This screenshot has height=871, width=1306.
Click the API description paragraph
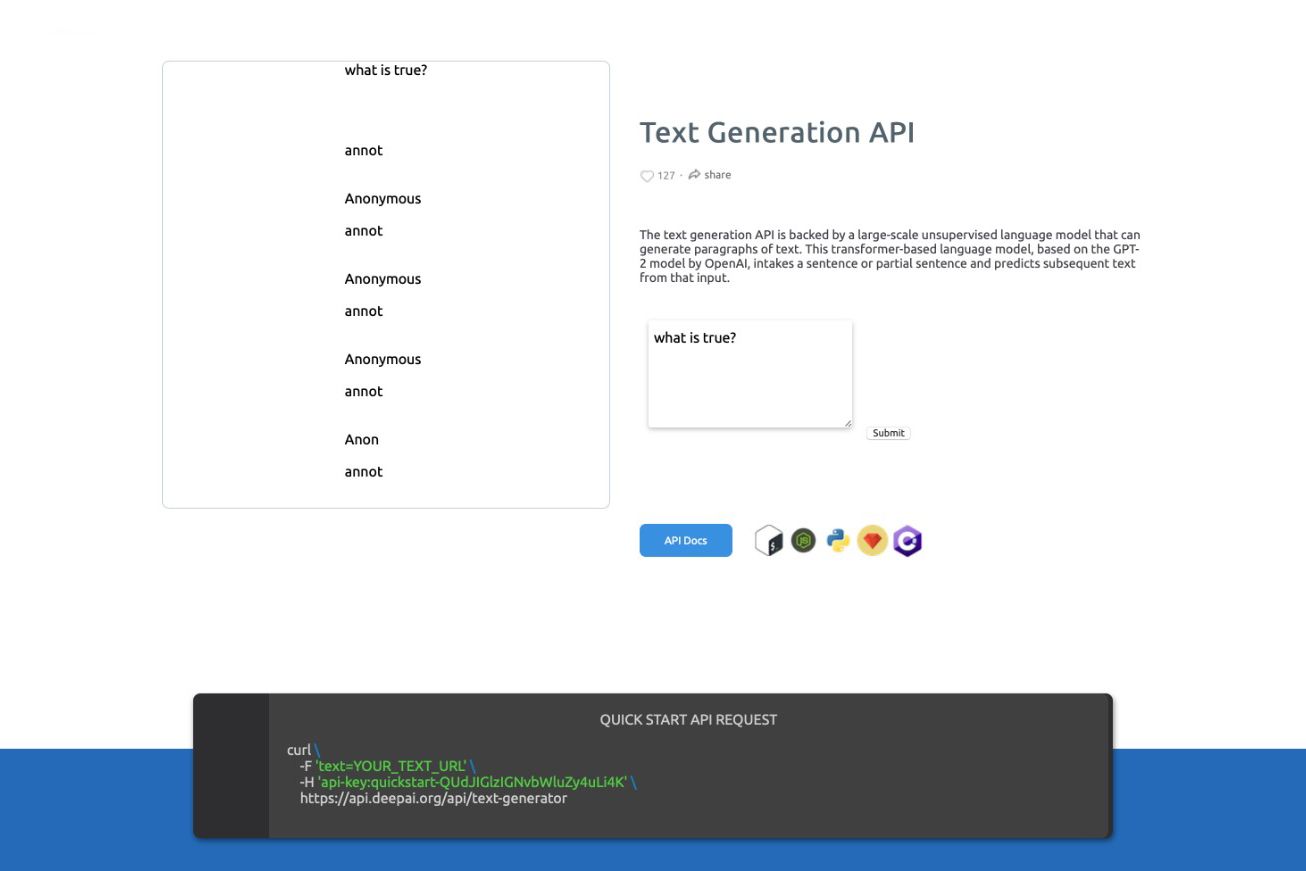click(x=890, y=257)
